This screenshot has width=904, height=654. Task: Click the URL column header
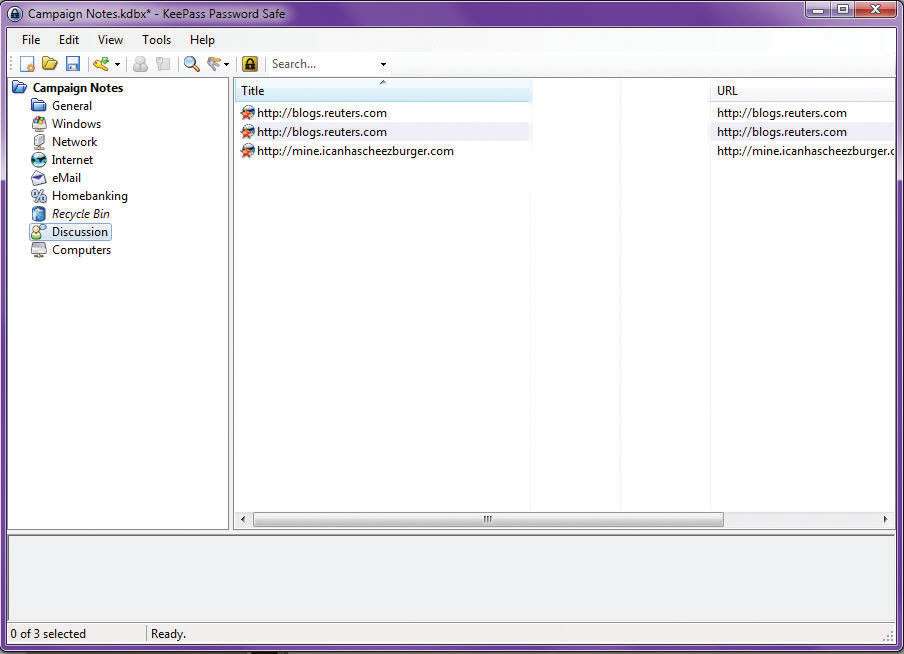800,91
